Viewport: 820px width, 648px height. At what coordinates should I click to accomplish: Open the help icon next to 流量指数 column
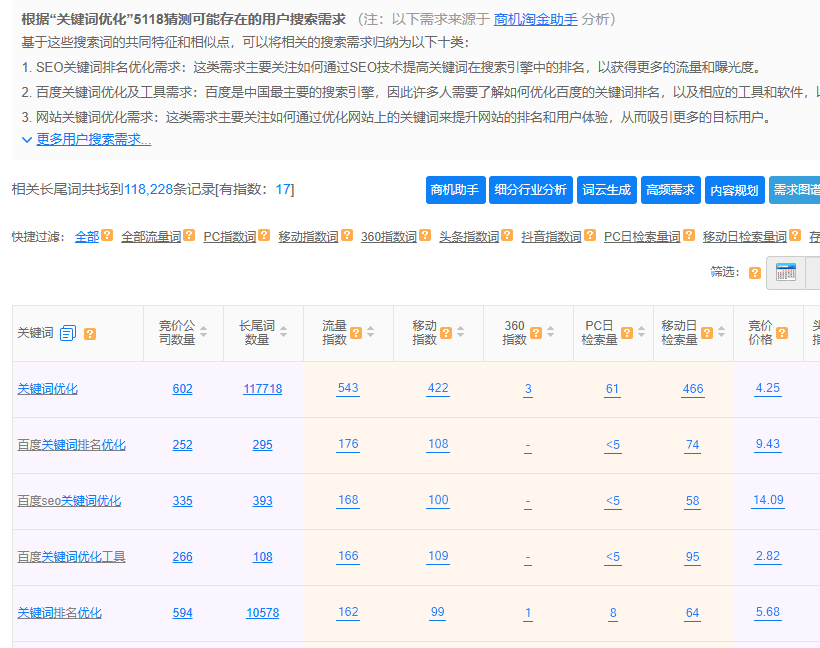pos(356,331)
